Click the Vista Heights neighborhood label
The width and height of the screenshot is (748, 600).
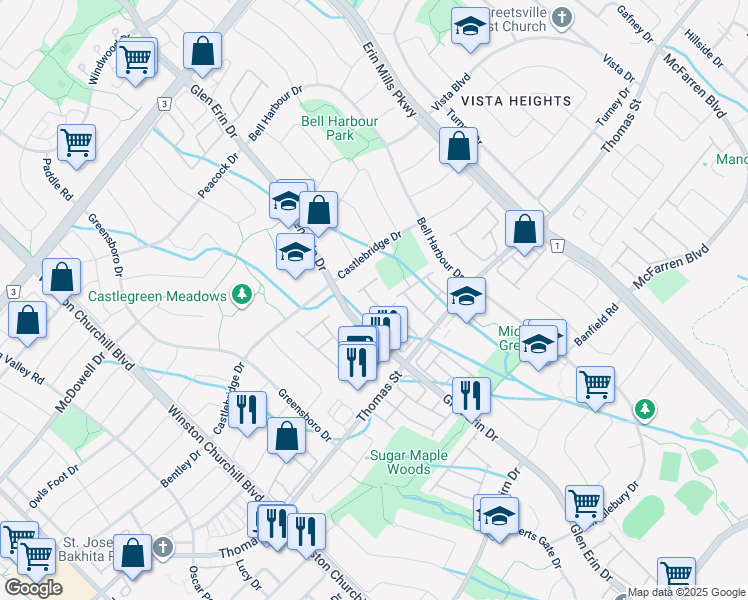coord(518,101)
